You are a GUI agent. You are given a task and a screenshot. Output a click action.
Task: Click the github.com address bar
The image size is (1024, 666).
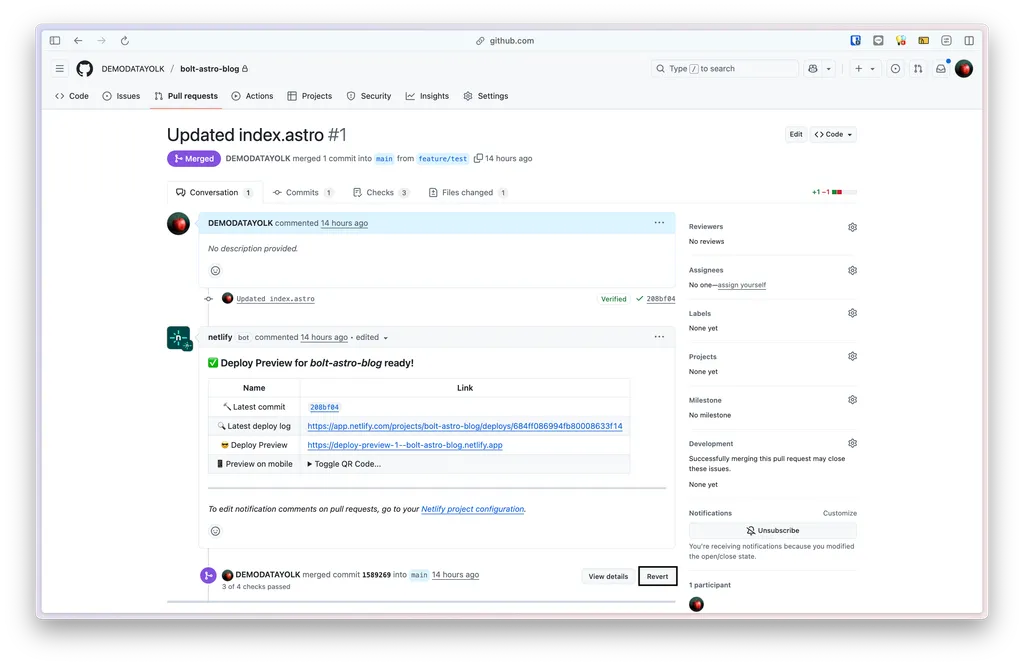coord(505,40)
